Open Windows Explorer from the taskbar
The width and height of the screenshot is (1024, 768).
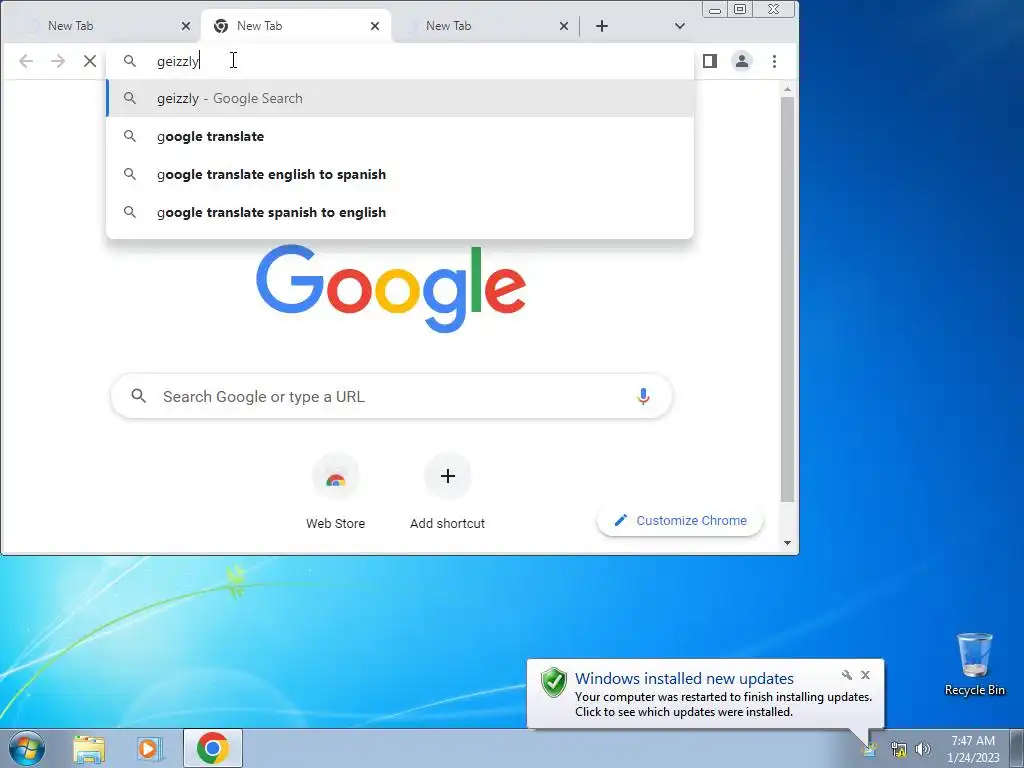pos(89,748)
